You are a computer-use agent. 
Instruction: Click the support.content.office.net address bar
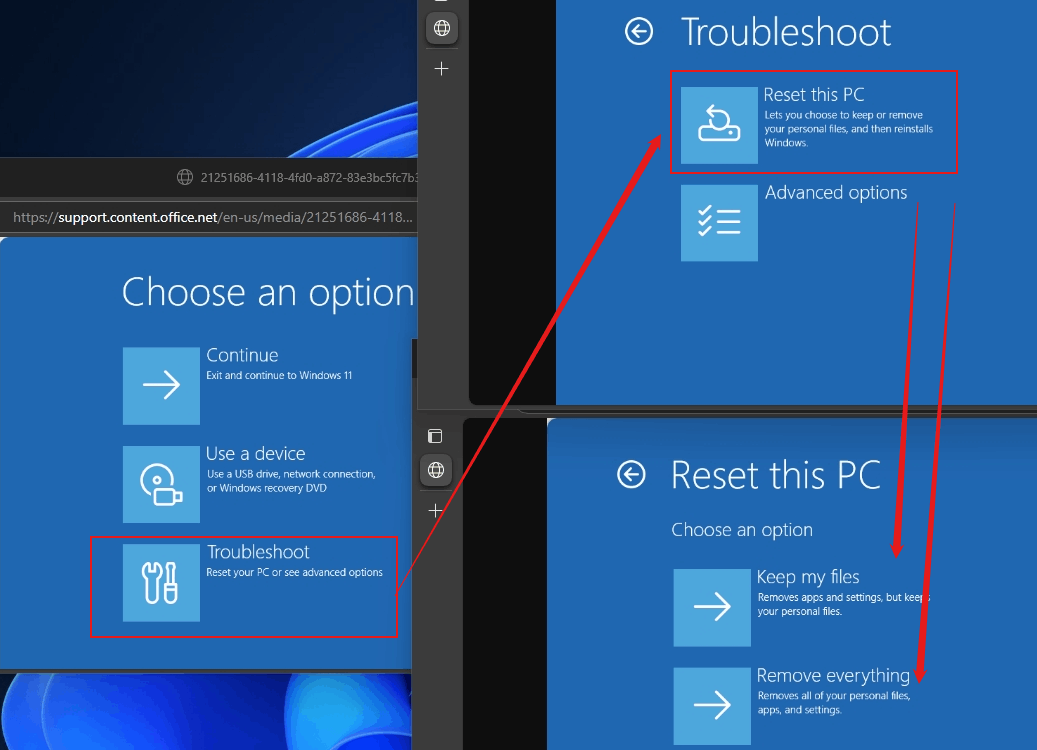click(212, 217)
